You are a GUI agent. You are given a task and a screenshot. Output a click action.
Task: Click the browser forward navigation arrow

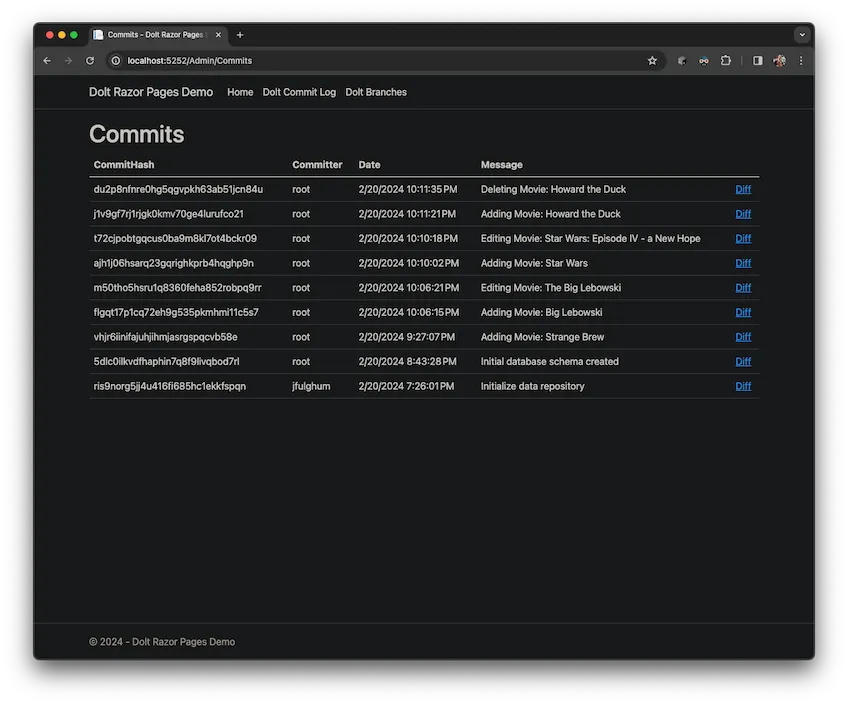click(68, 60)
